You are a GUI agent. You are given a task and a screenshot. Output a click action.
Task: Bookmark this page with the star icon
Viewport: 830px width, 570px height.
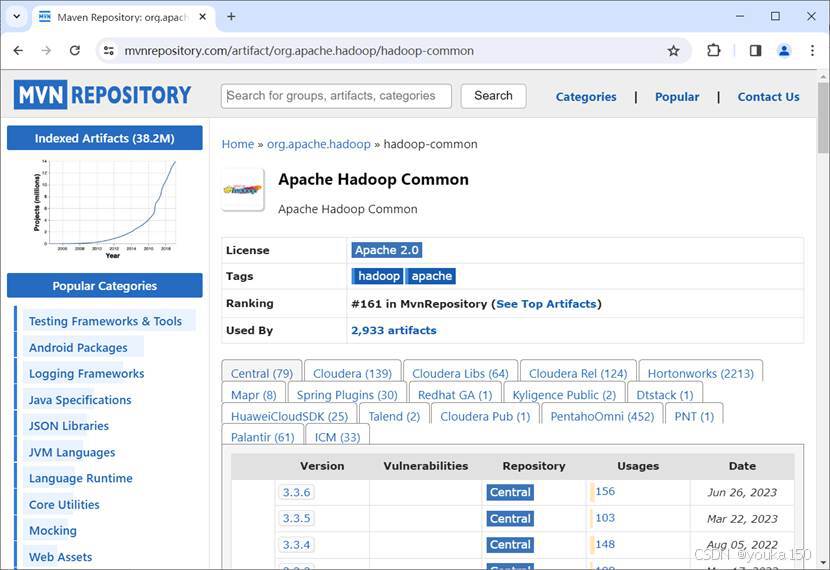pos(673,51)
